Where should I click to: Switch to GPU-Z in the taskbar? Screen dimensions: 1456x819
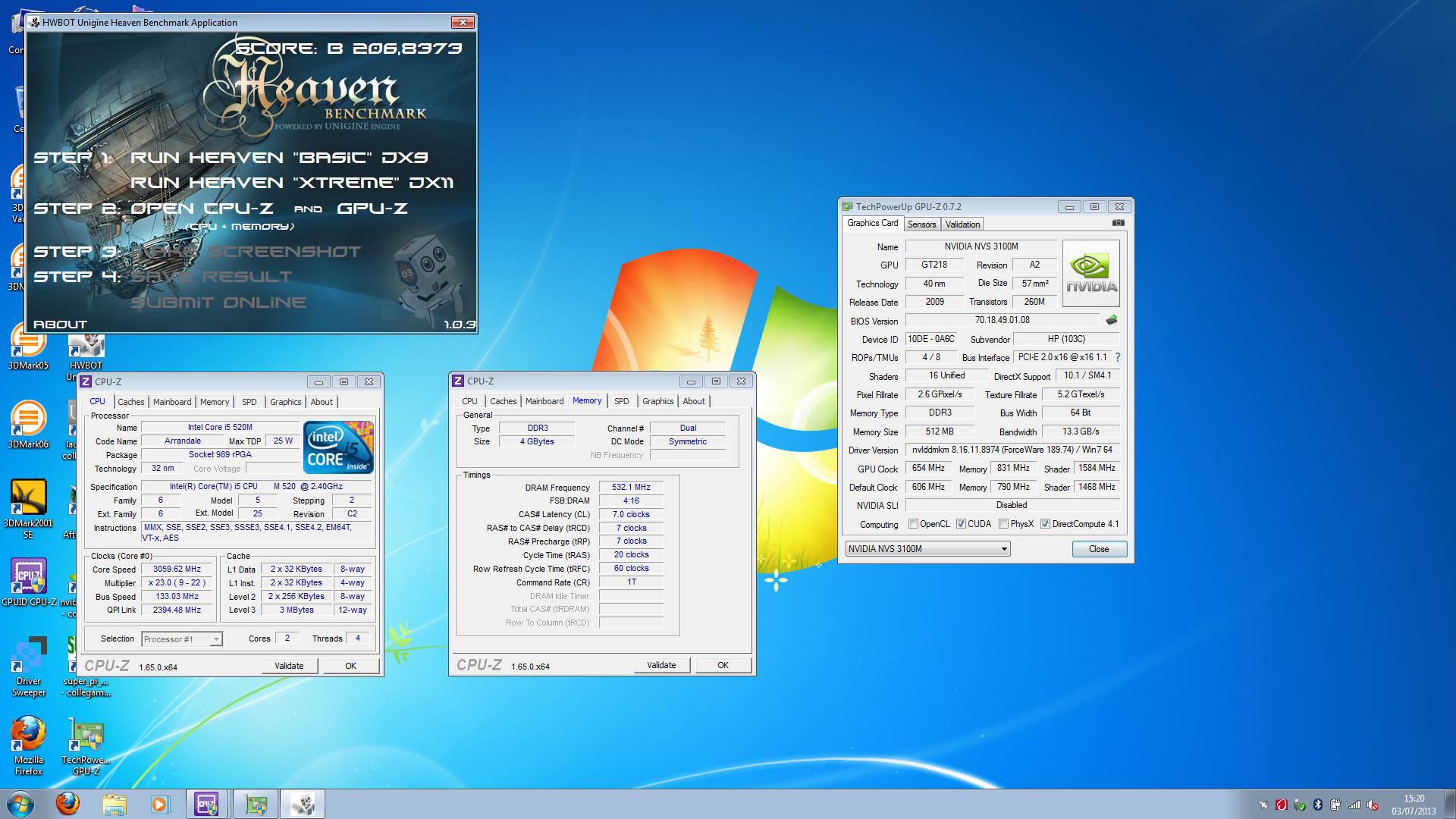click(x=256, y=804)
